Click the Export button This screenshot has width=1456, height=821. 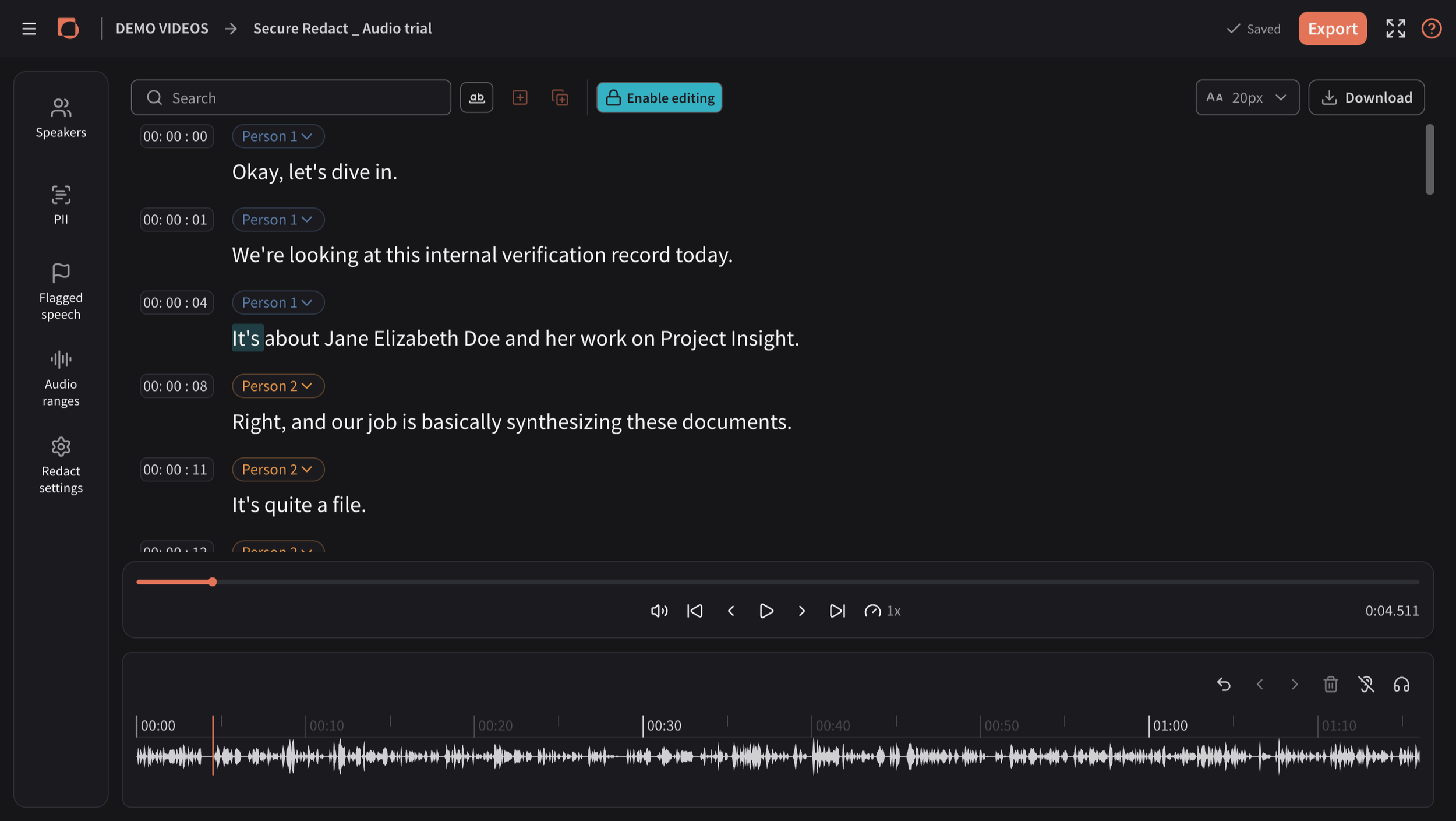(x=1333, y=29)
